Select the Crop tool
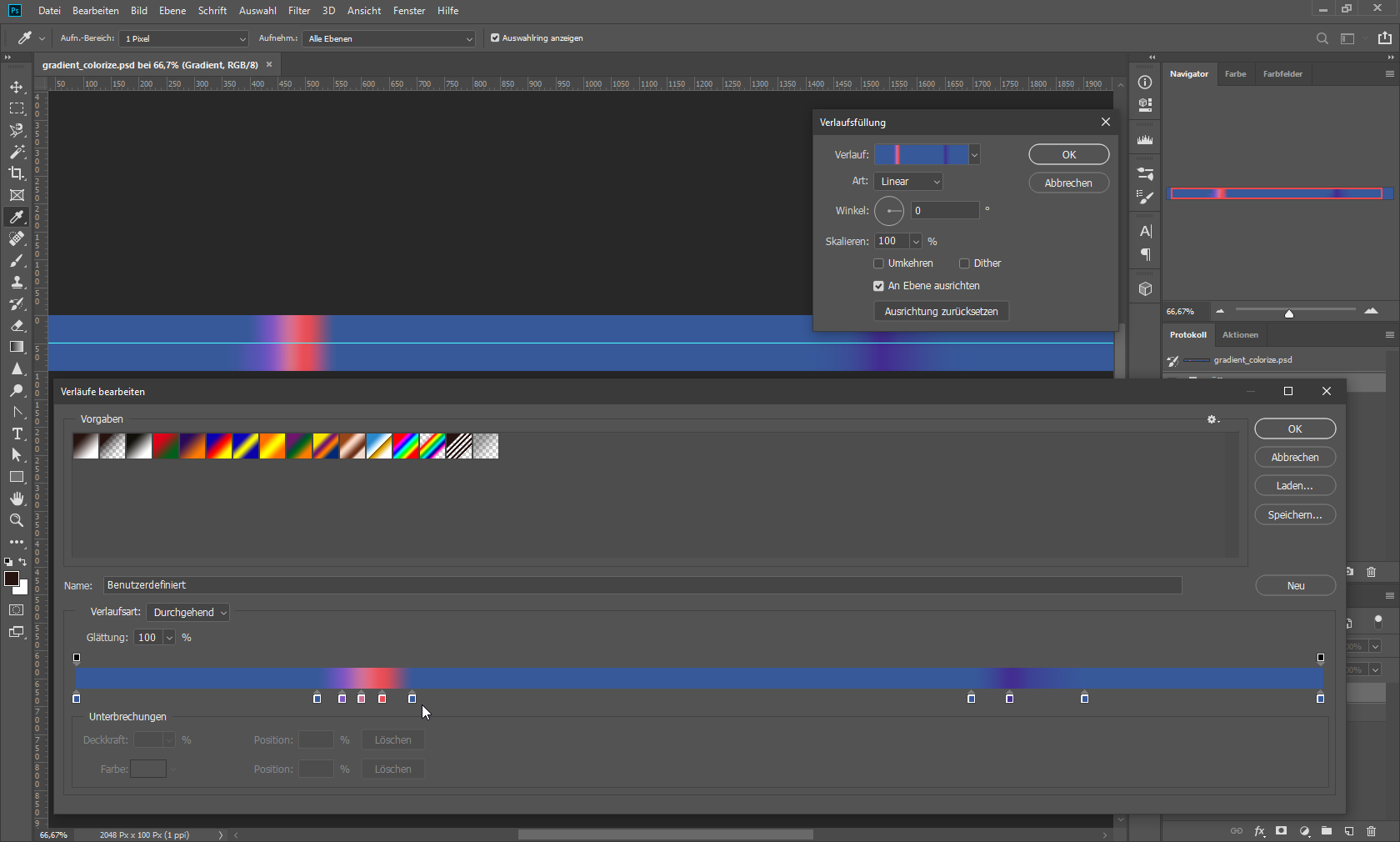 click(x=17, y=173)
